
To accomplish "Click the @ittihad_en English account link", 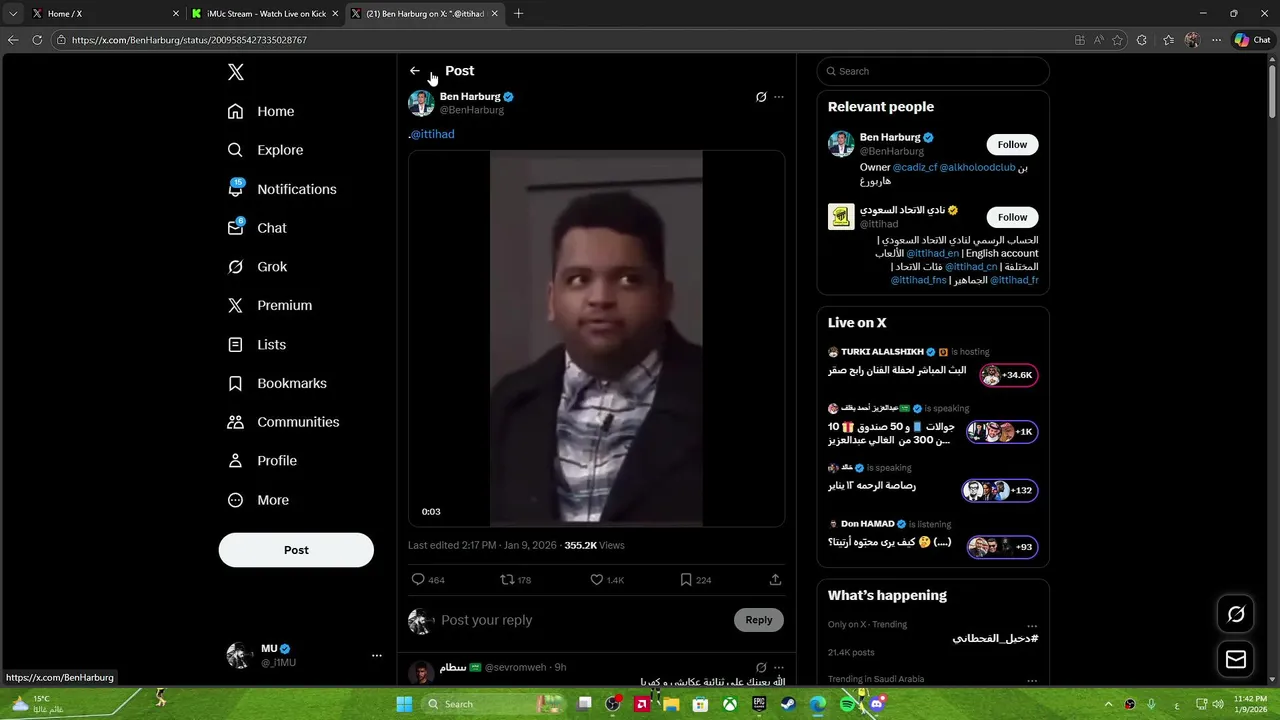I will tap(932, 254).
